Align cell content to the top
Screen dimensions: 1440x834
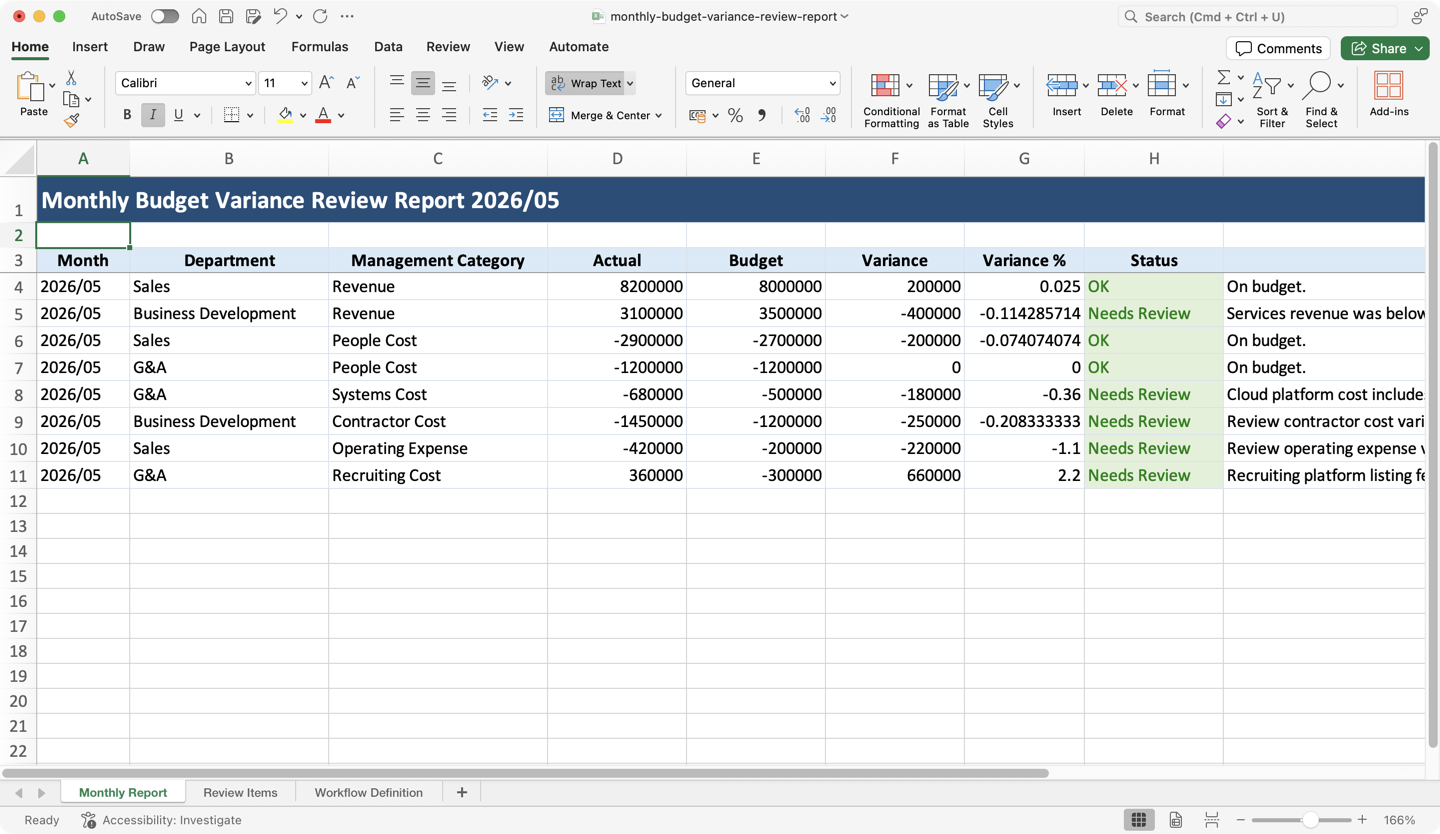[397, 83]
